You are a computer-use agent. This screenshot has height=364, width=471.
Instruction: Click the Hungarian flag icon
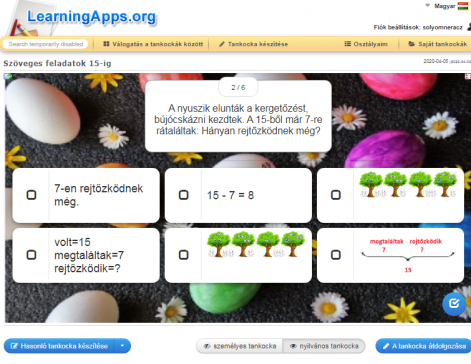click(463, 6)
